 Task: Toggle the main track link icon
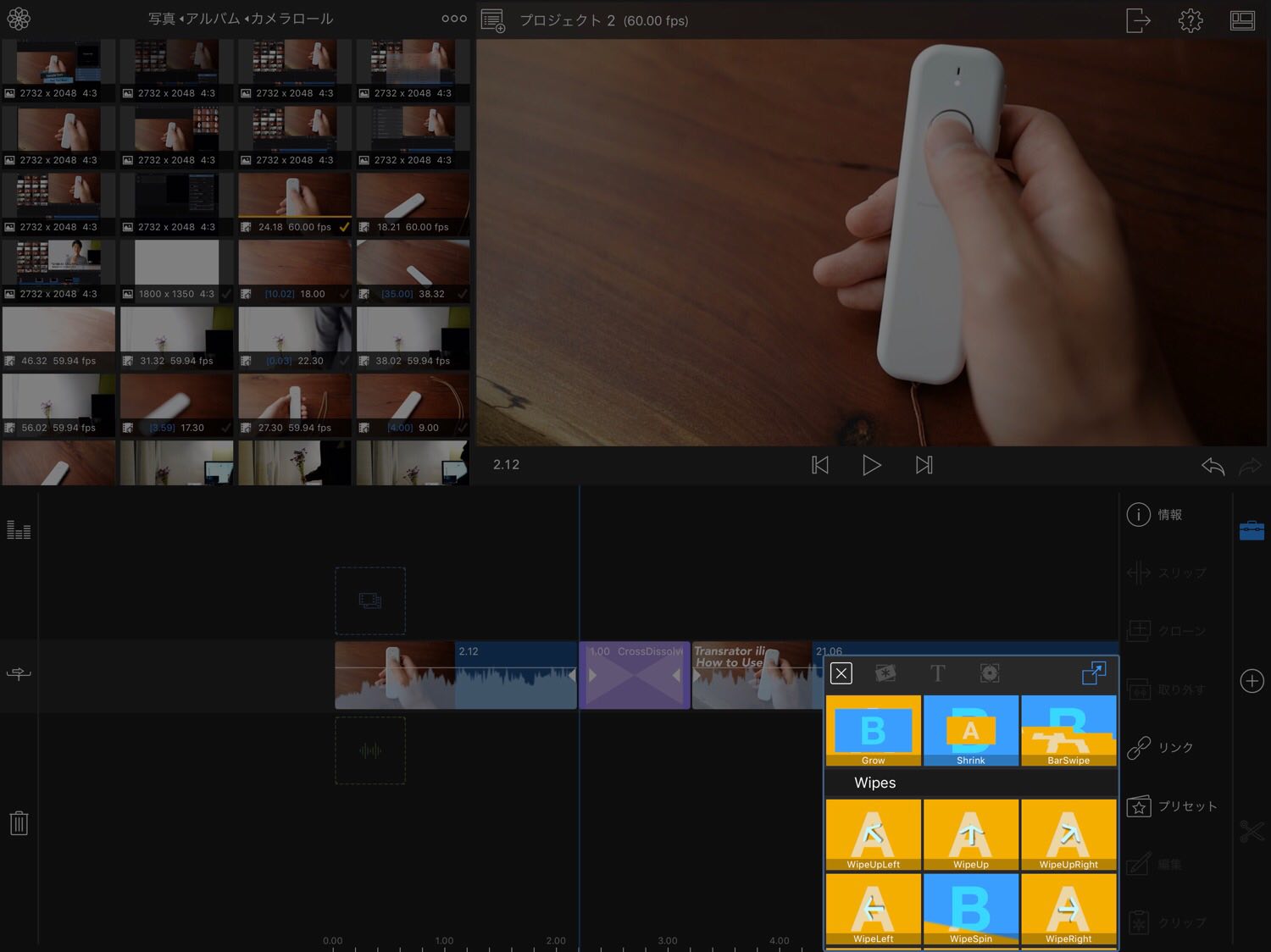click(19, 674)
